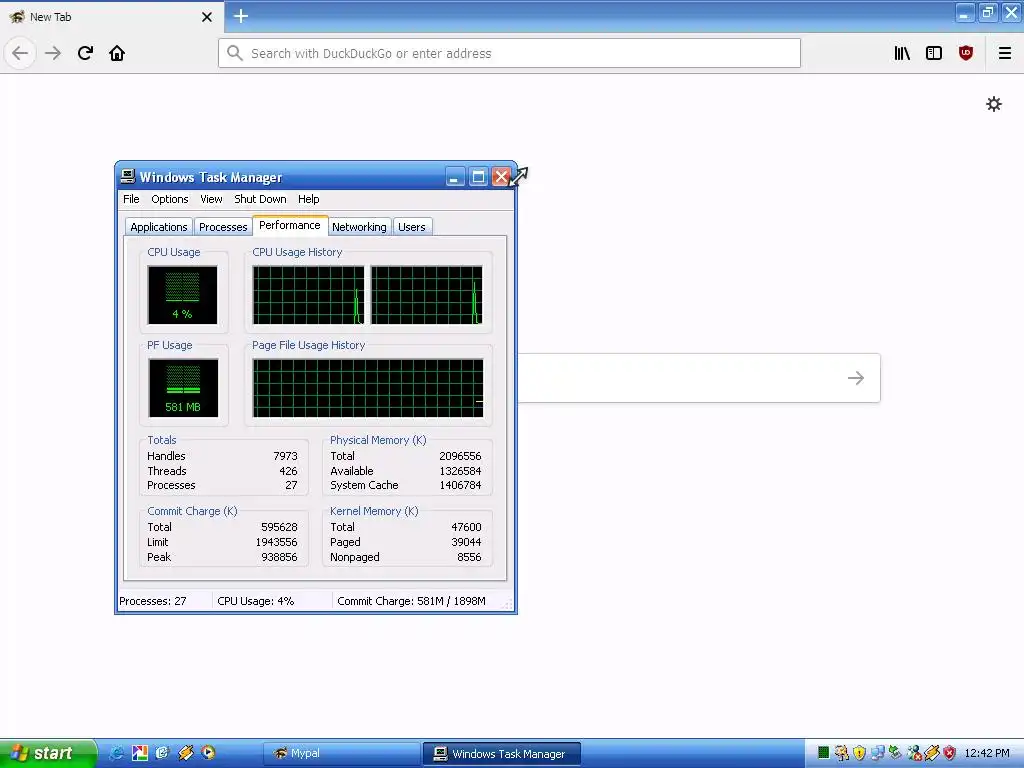Click the New Tab page search box
Screen dimensions: 1024x768
[x=699, y=377]
